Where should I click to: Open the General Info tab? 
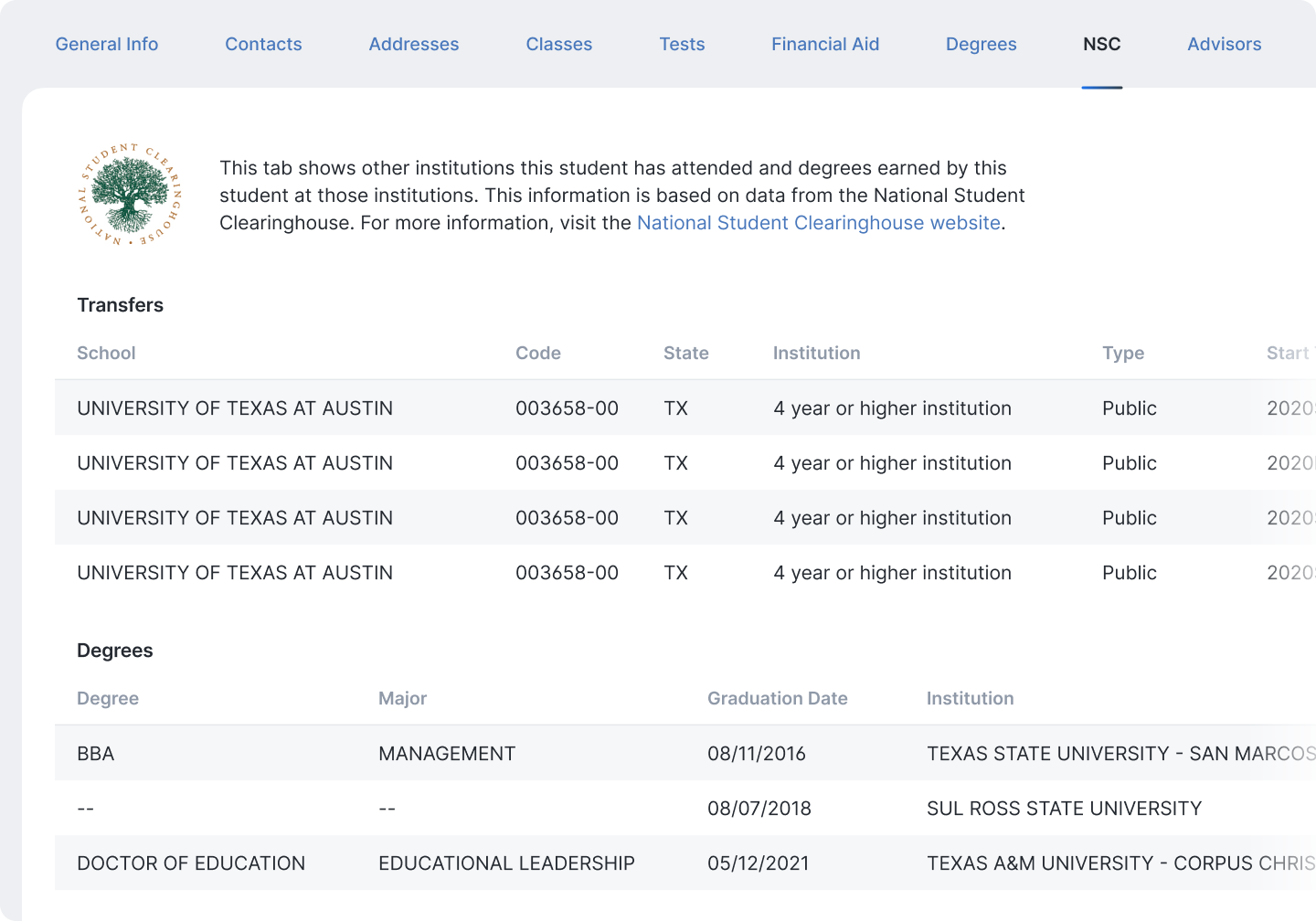coord(107,44)
